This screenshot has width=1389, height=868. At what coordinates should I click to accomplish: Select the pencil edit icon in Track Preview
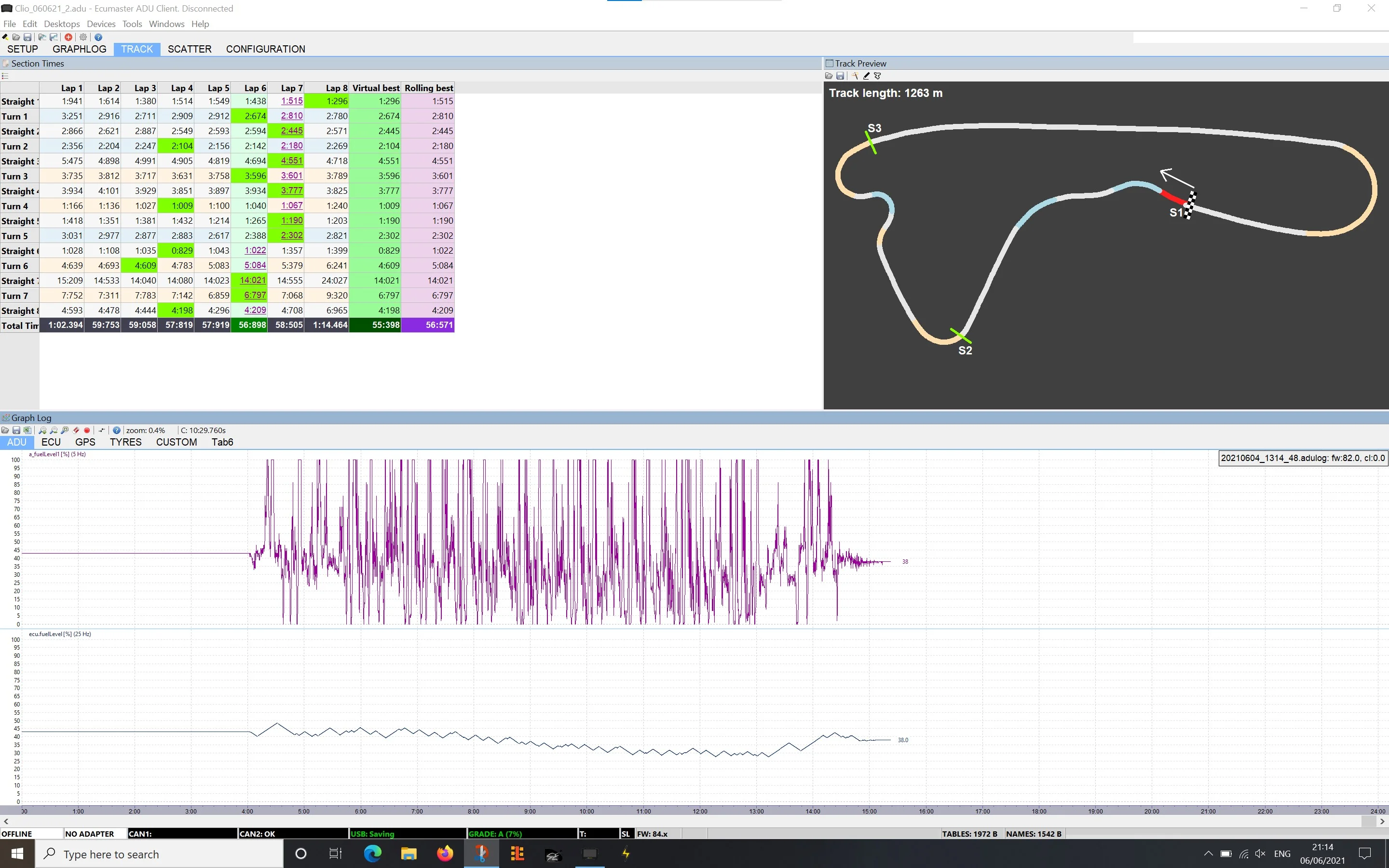click(867, 76)
